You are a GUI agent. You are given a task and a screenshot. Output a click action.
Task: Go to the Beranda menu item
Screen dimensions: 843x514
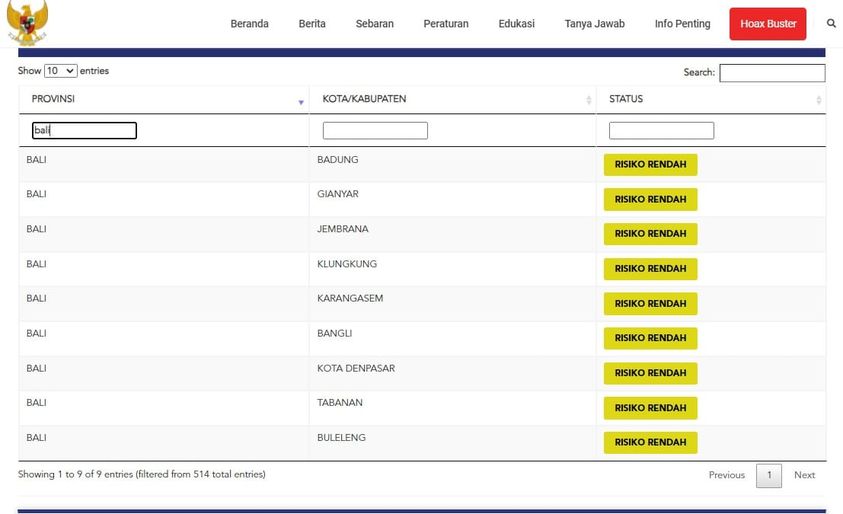coord(249,24)
